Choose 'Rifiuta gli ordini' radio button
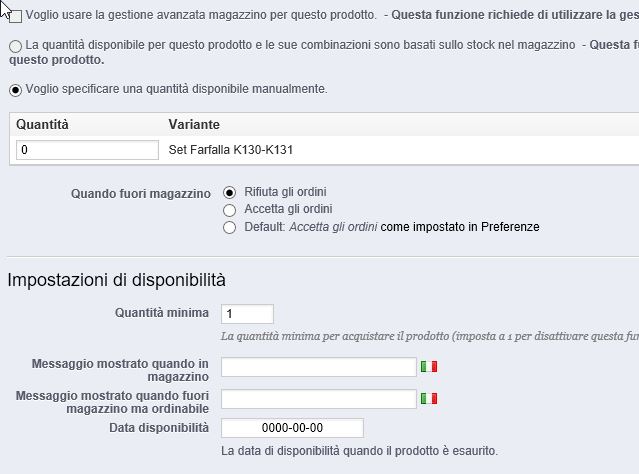The height and width of the screenshot is (474, 639). [230, 191]
